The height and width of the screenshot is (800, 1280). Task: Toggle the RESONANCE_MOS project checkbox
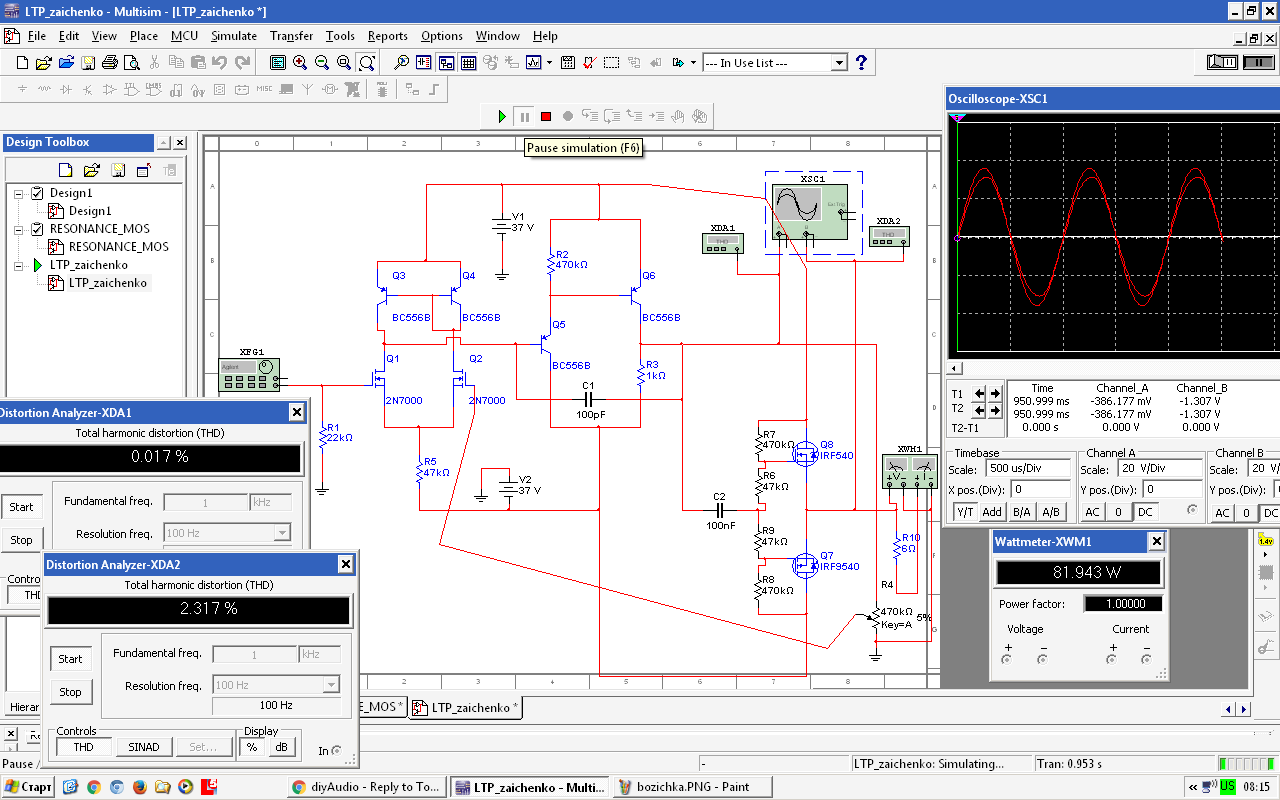click(x=38, y=229)
